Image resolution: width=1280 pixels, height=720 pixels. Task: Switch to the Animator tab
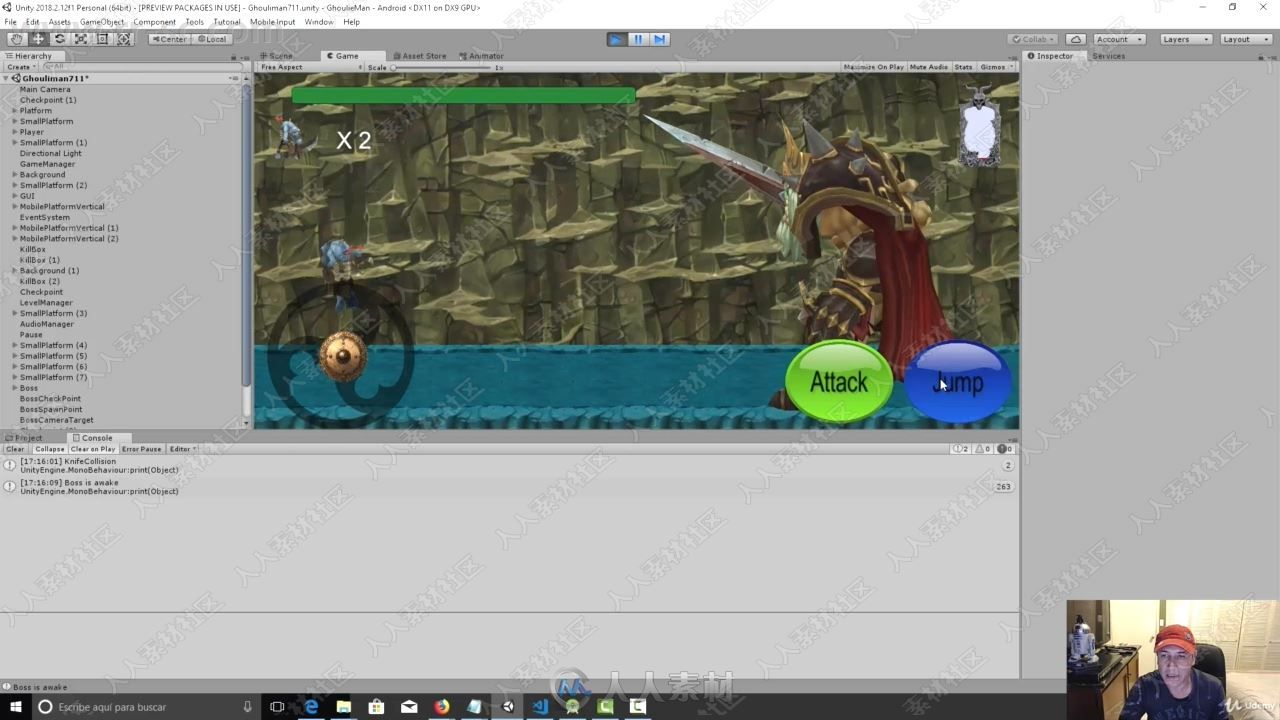coord(483,56)
